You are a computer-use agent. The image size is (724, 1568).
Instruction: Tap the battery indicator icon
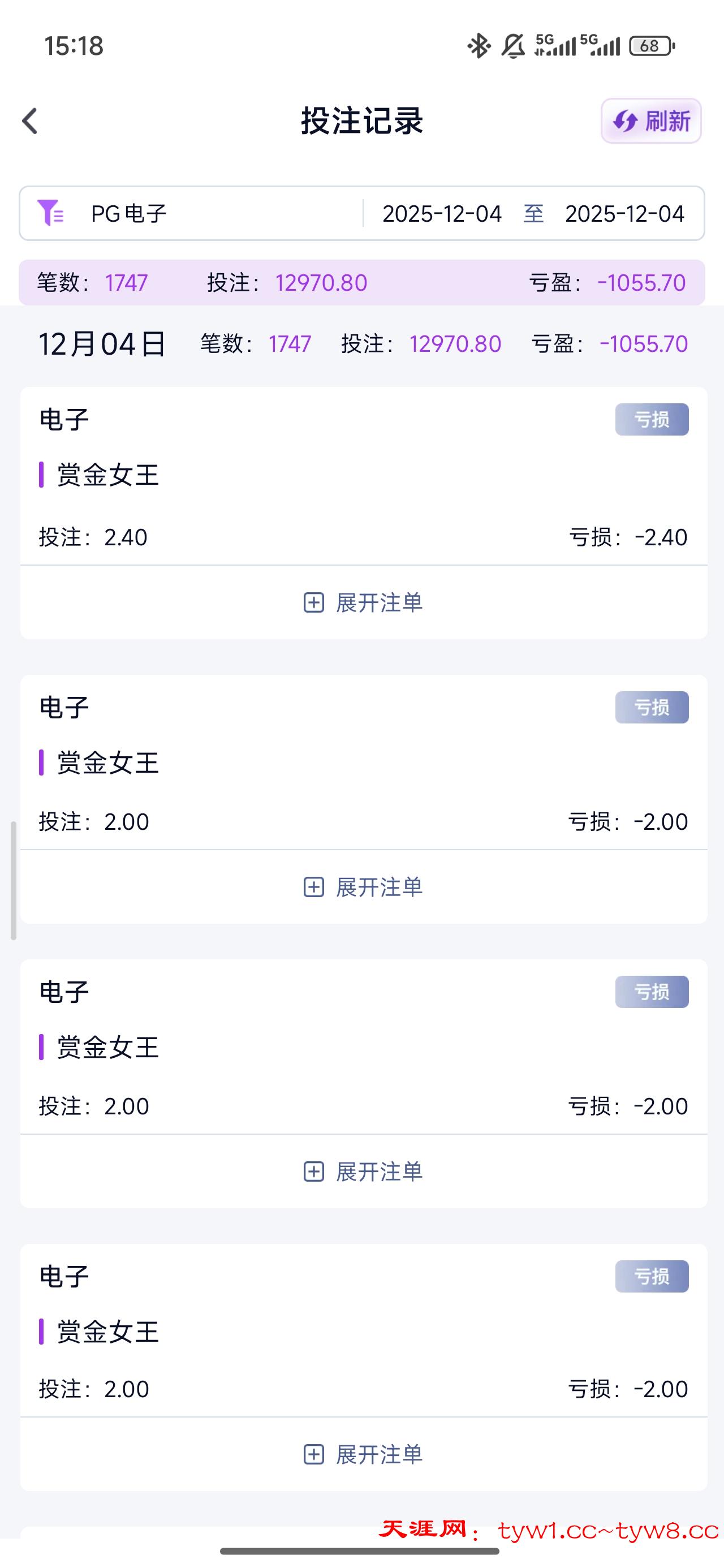[652, 46]
